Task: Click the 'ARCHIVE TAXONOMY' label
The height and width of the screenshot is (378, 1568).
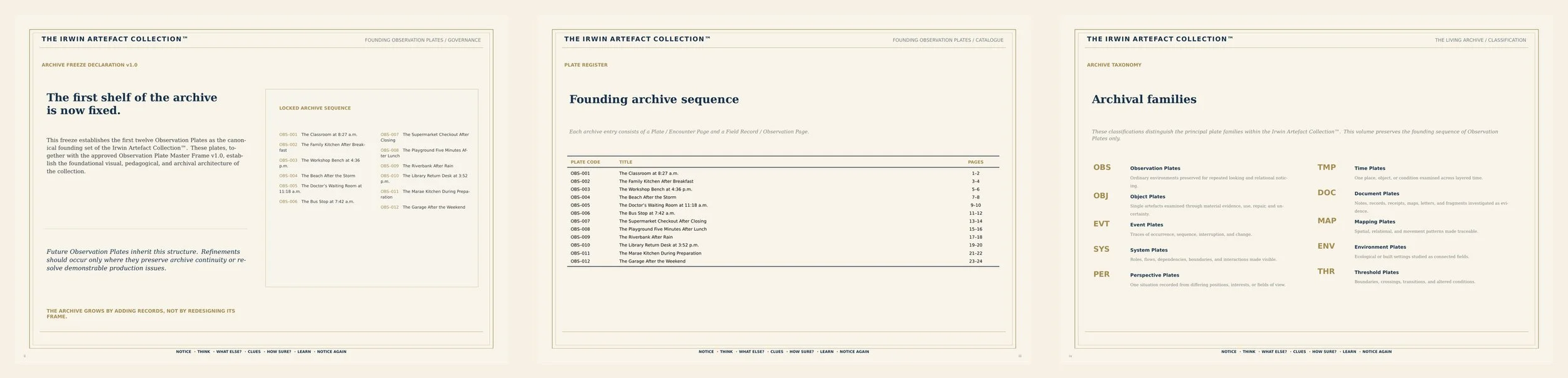Action: [1114, 65]
